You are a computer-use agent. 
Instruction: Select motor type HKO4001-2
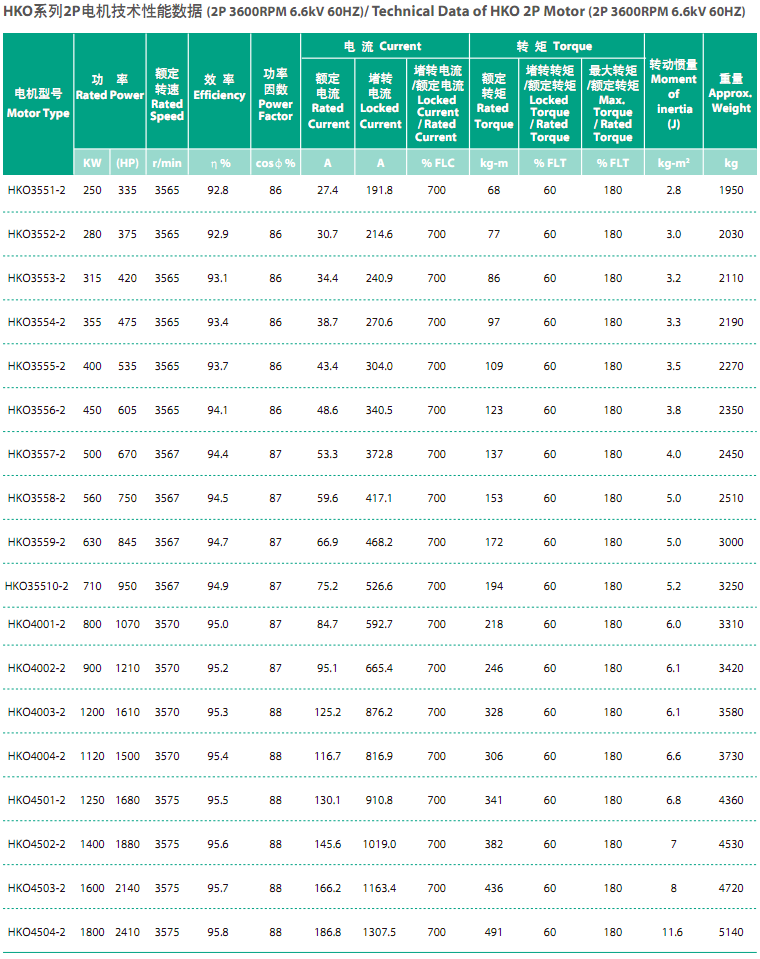[x=37, y=624]
